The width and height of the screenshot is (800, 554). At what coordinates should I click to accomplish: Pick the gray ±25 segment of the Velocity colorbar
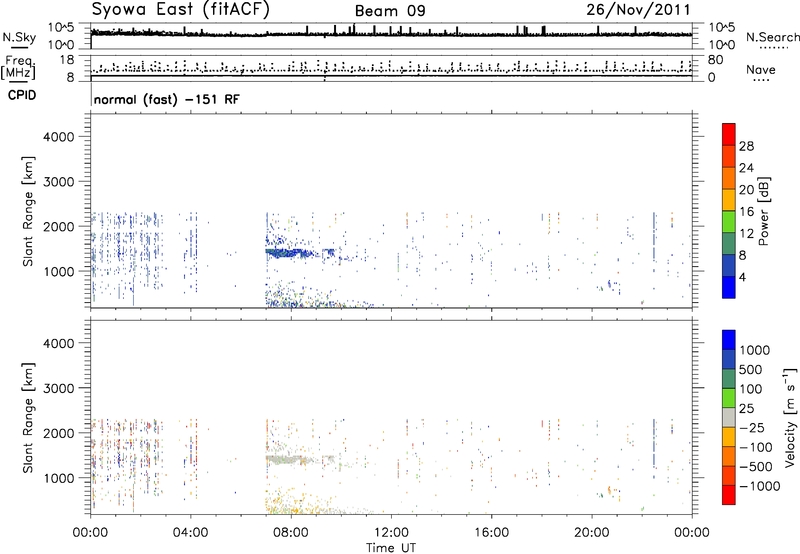729,417
